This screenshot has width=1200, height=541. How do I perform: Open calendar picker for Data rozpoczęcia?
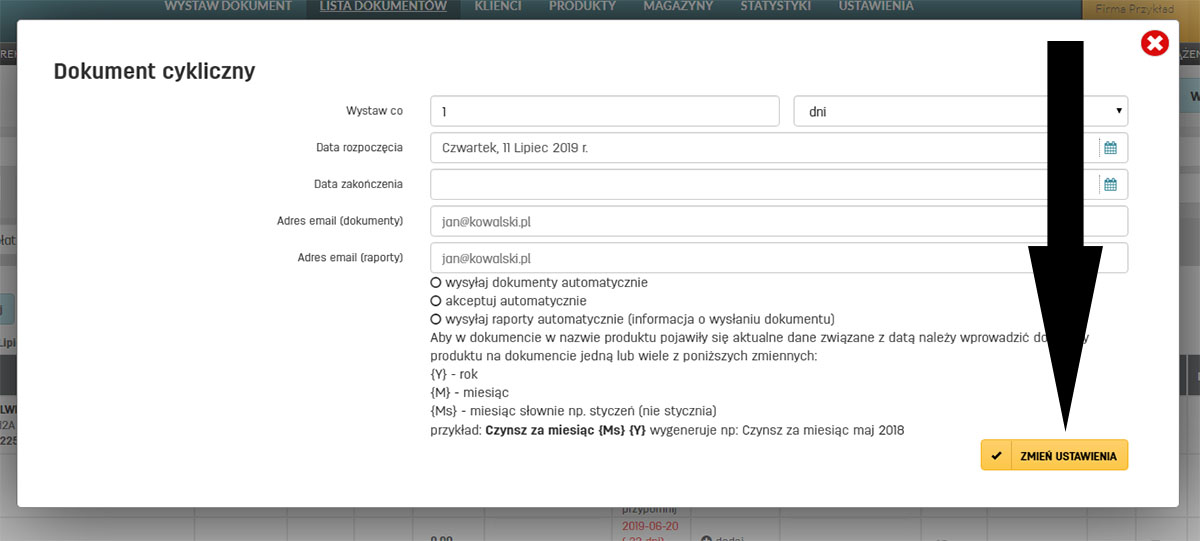[1110, 148]
